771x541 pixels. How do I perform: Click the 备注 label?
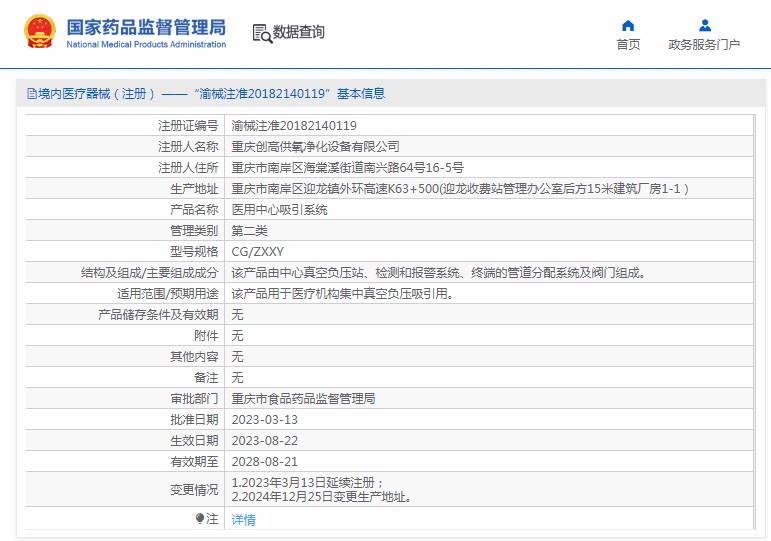coord(206,378)
